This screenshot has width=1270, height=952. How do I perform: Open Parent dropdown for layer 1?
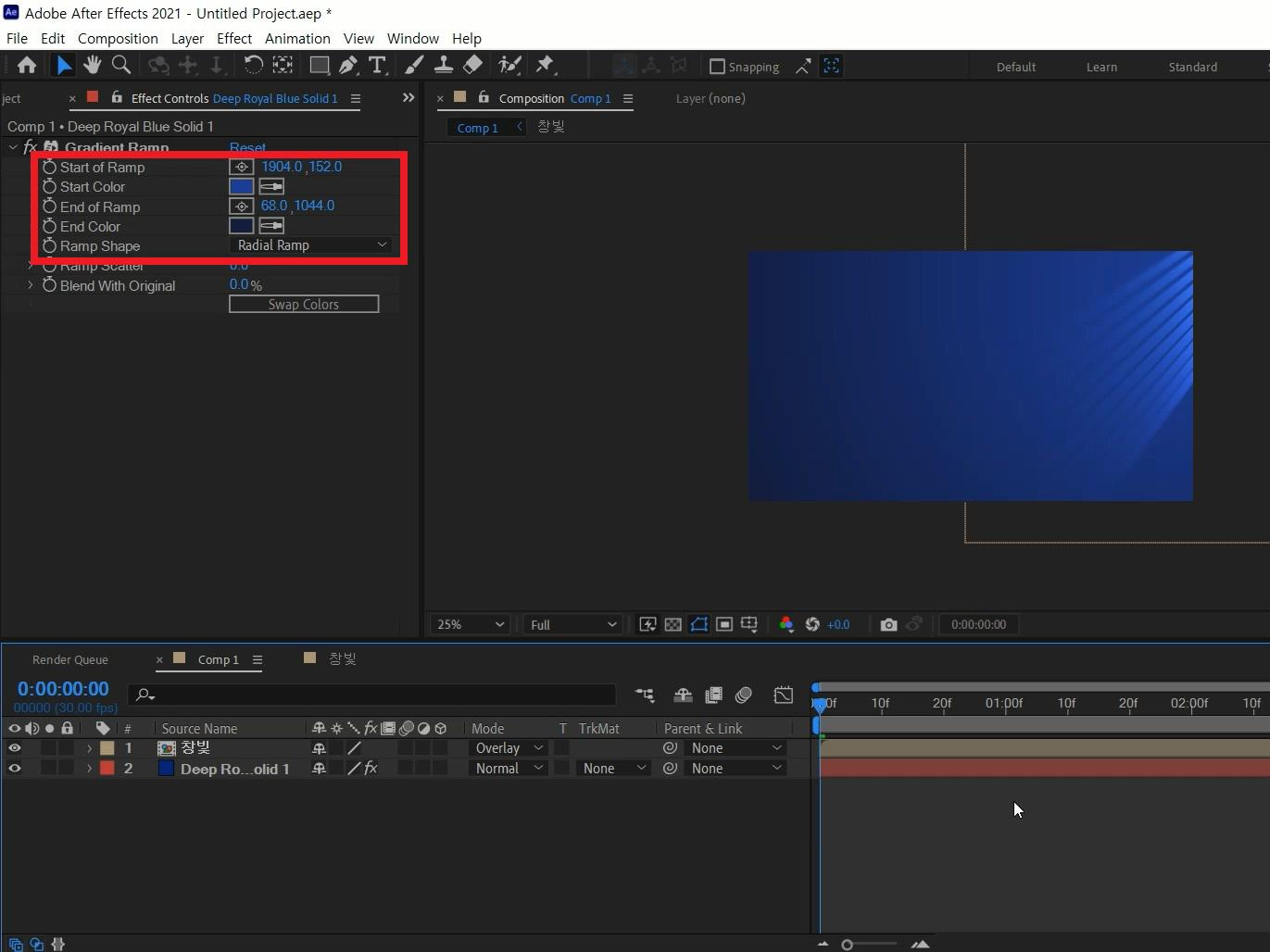[x=736, y=747]
